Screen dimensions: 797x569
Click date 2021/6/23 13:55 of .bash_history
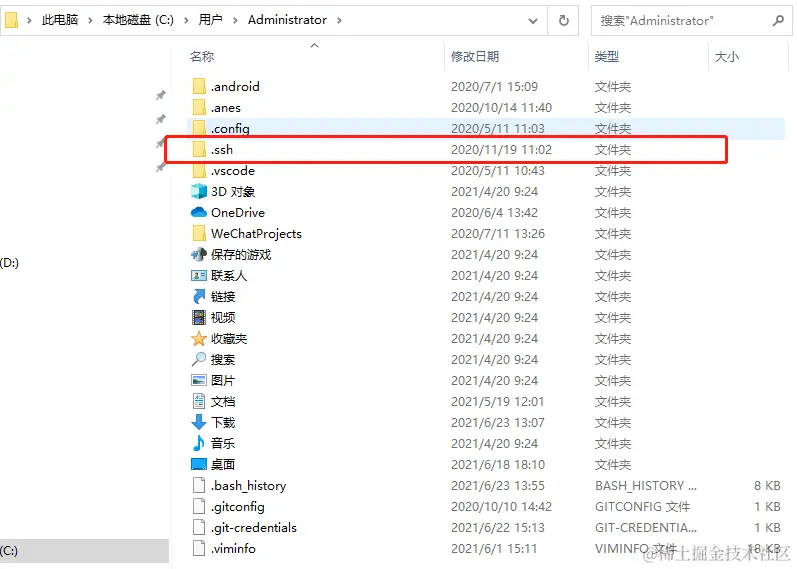[498, 486]
